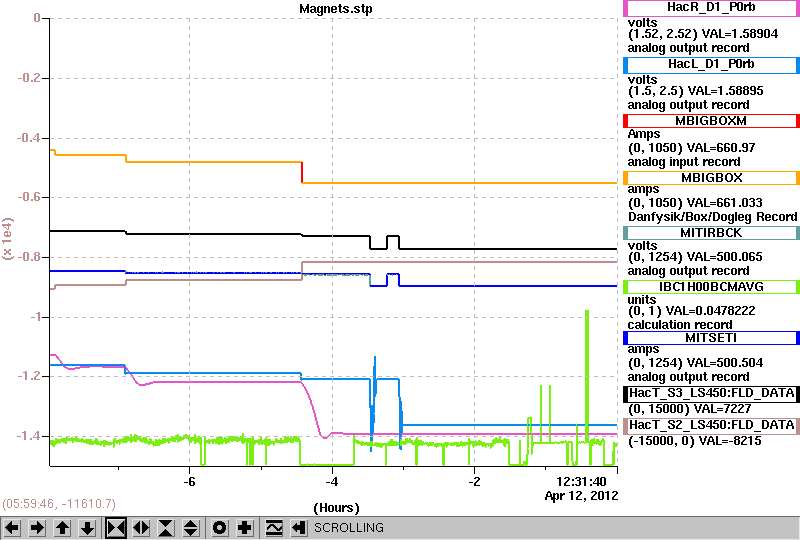Viewport: 800px width, 540px height.
Task: Pan the graph down with the down arrow
Action: [x=88, y=528]
